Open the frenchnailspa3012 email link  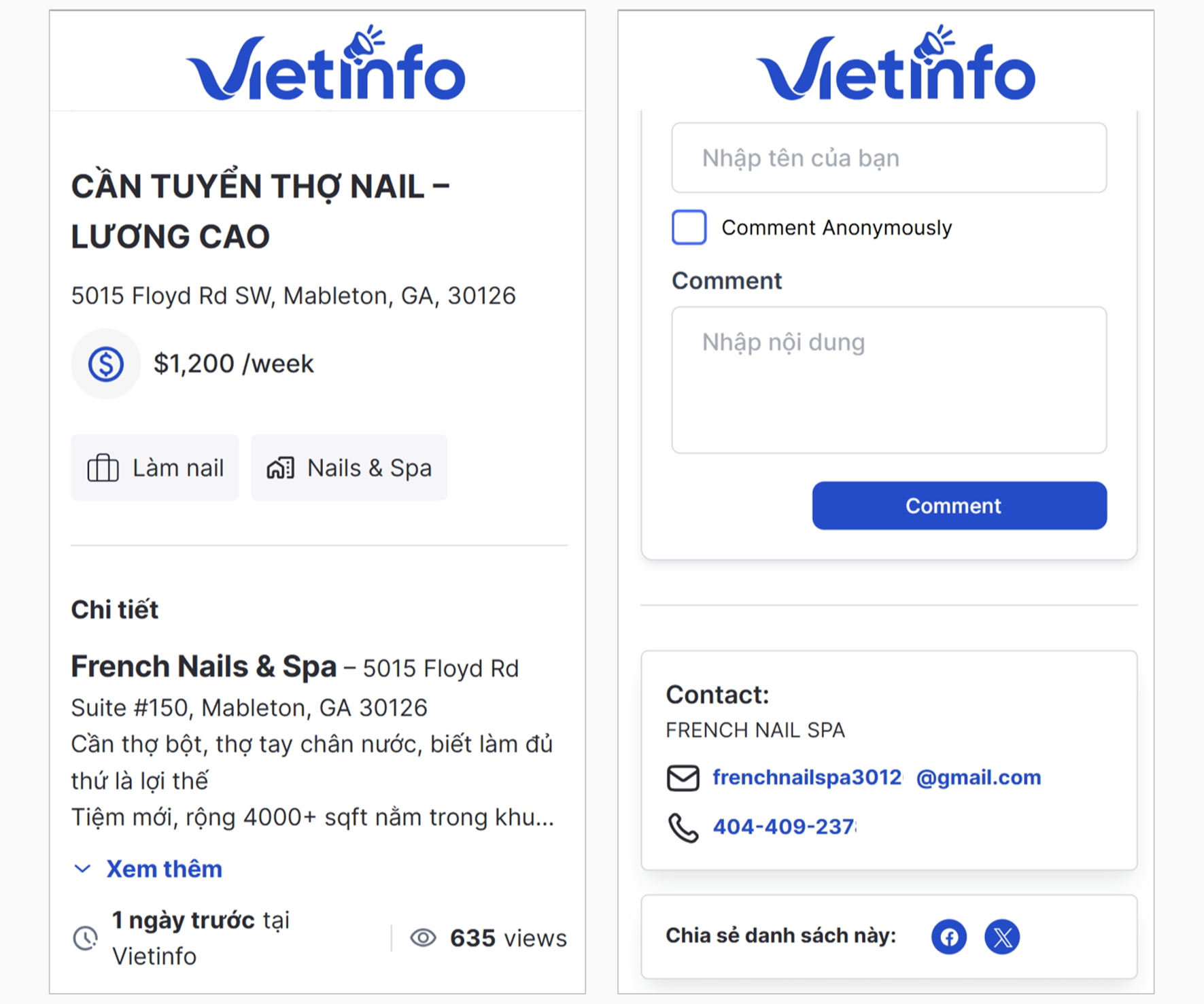[876, 777]
